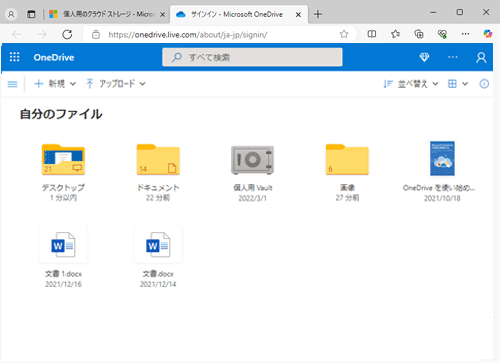Viewport: 500px width, 363px height.
Task: Open the details info pane
Action: pos(484,84)
